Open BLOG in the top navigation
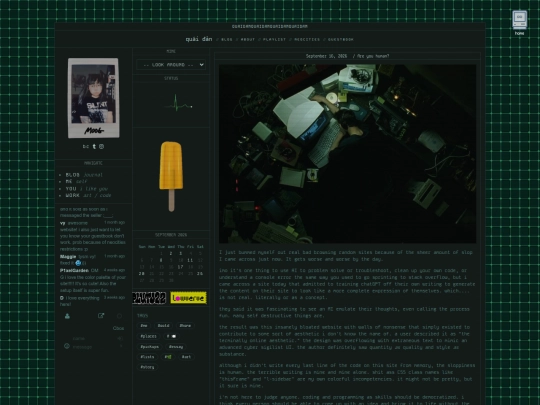 [x=227, y=40]
